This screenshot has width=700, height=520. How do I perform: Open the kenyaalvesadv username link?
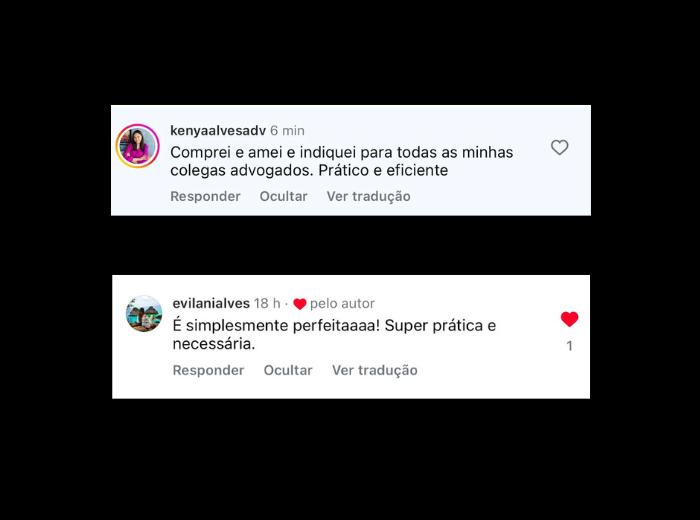pyautogui.click(x=218, y=131)
